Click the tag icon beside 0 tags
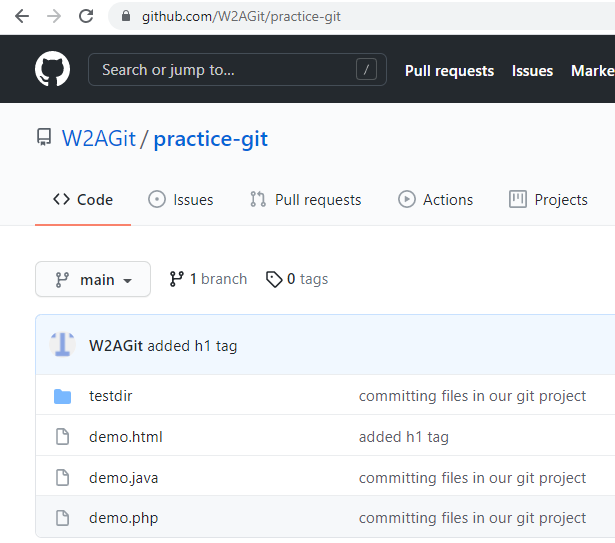This screenshot has height=543, width=615. coord(274,279)
